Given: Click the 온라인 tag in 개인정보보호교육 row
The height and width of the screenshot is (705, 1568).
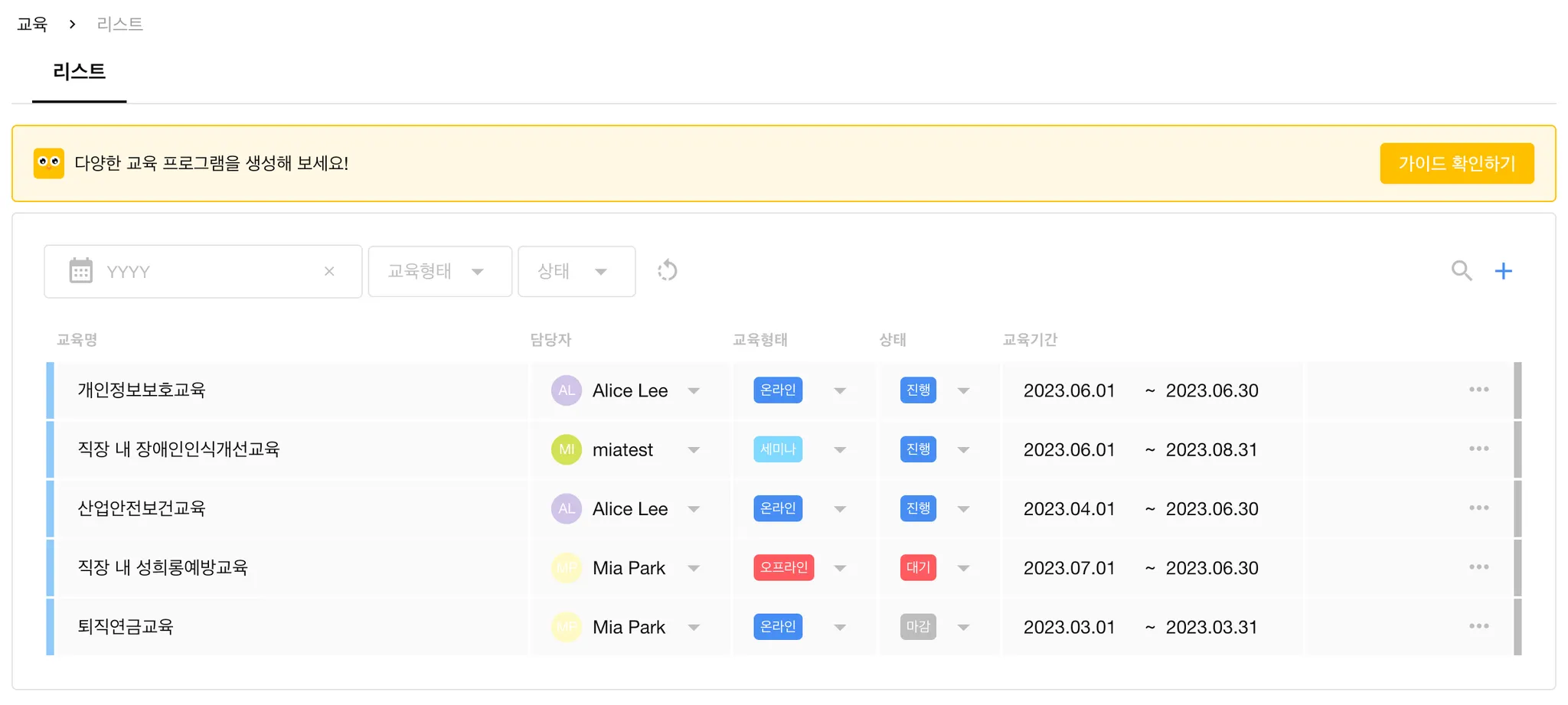Looking at the screenshot, I should 778,390.
